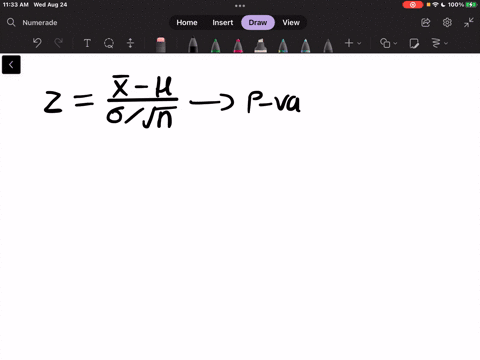The width and height of the screenshot is (480, 360).
Task: Go back with the left chevron button
Action: point(11,65)
